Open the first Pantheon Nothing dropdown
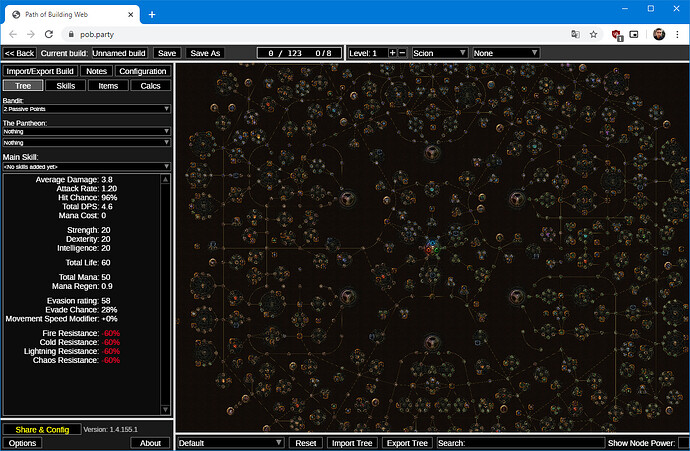 pyautogui.click(x=87, y=132)
